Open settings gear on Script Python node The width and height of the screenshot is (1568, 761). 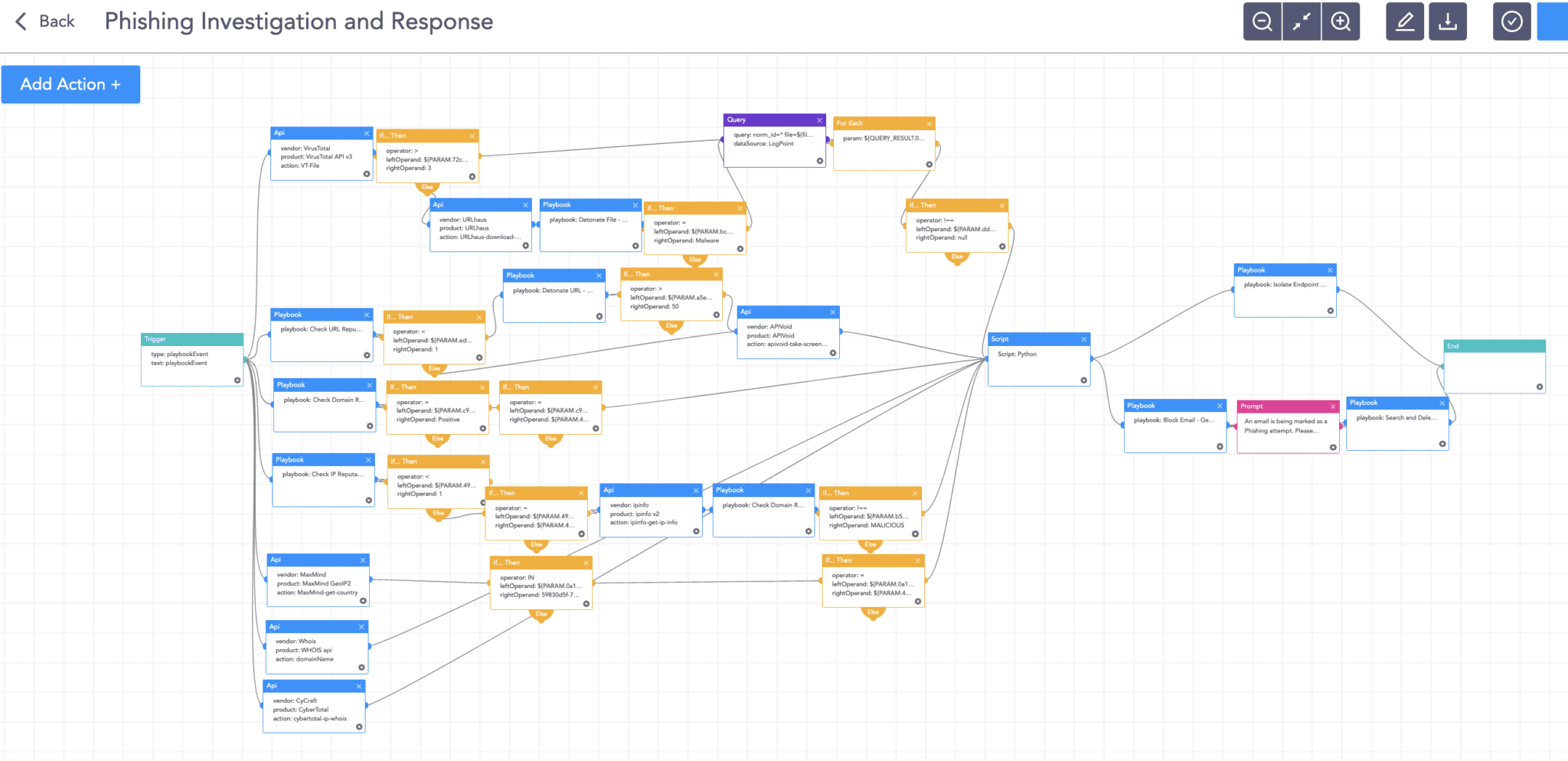point(1083,380)
